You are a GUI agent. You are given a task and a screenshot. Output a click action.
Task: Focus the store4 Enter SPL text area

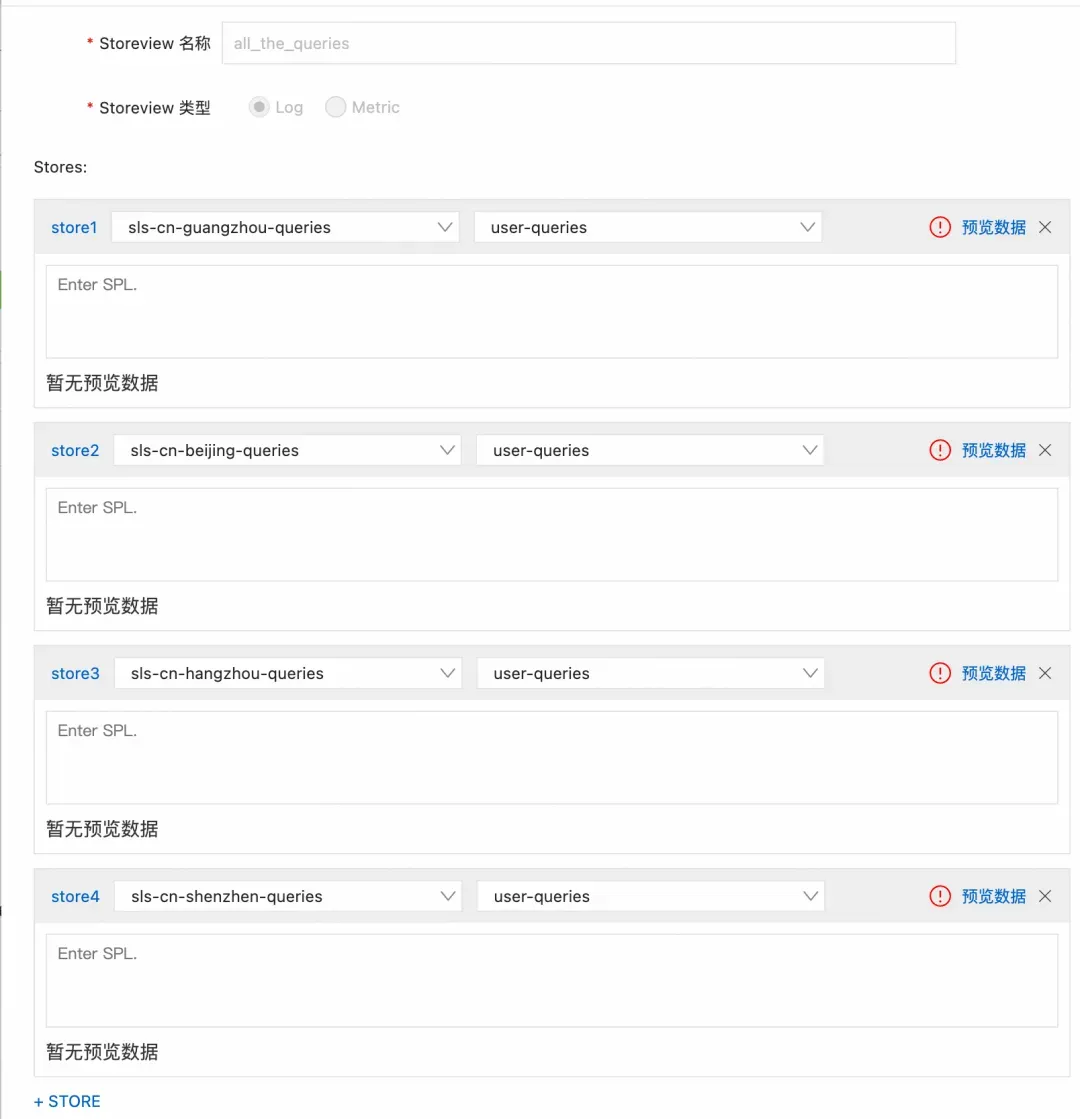tap(552, 981)
